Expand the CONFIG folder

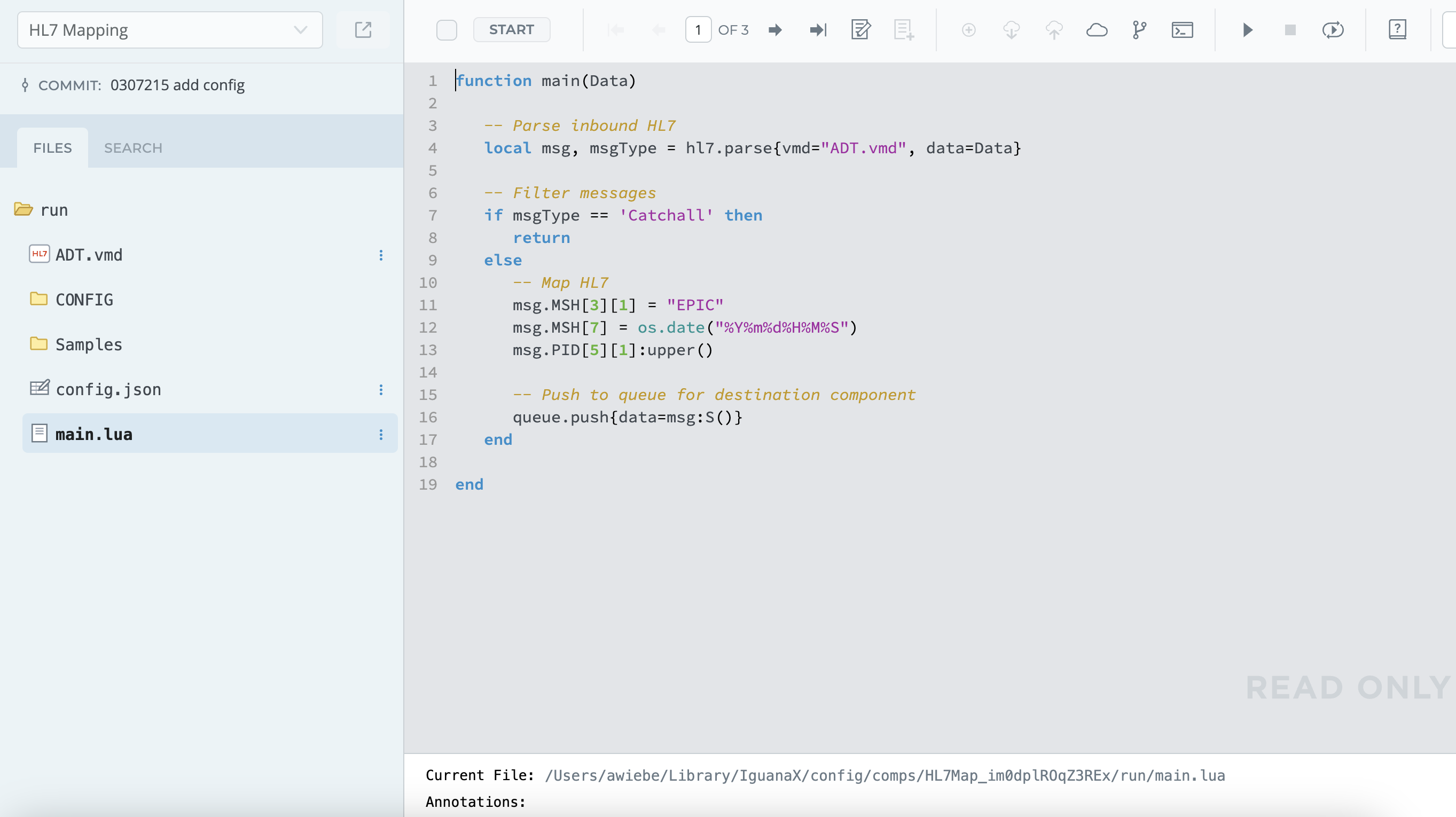coord(84,300)
